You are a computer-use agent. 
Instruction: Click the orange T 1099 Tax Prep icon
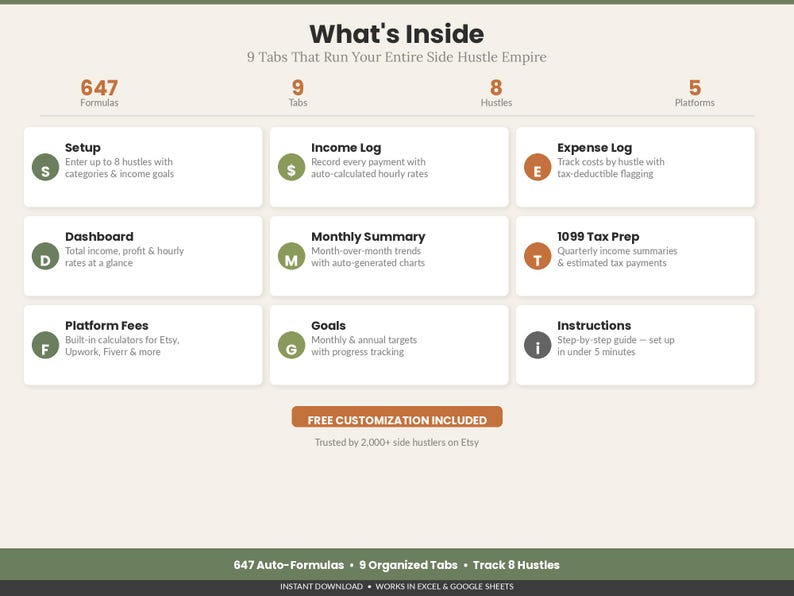[x=538, y=256]
